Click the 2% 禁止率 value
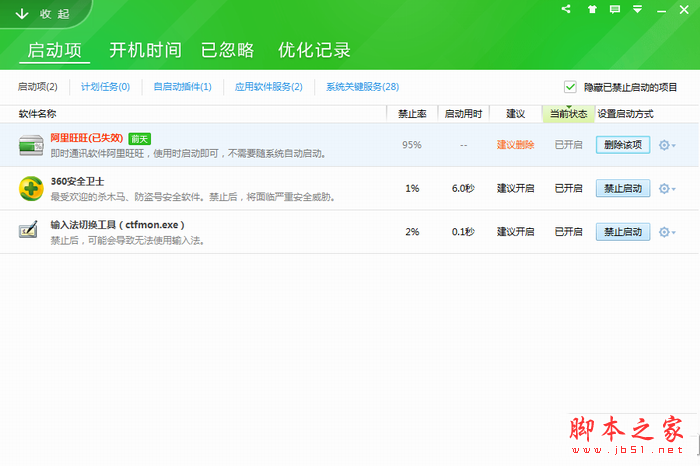The image size is (700, 466). 412,232
